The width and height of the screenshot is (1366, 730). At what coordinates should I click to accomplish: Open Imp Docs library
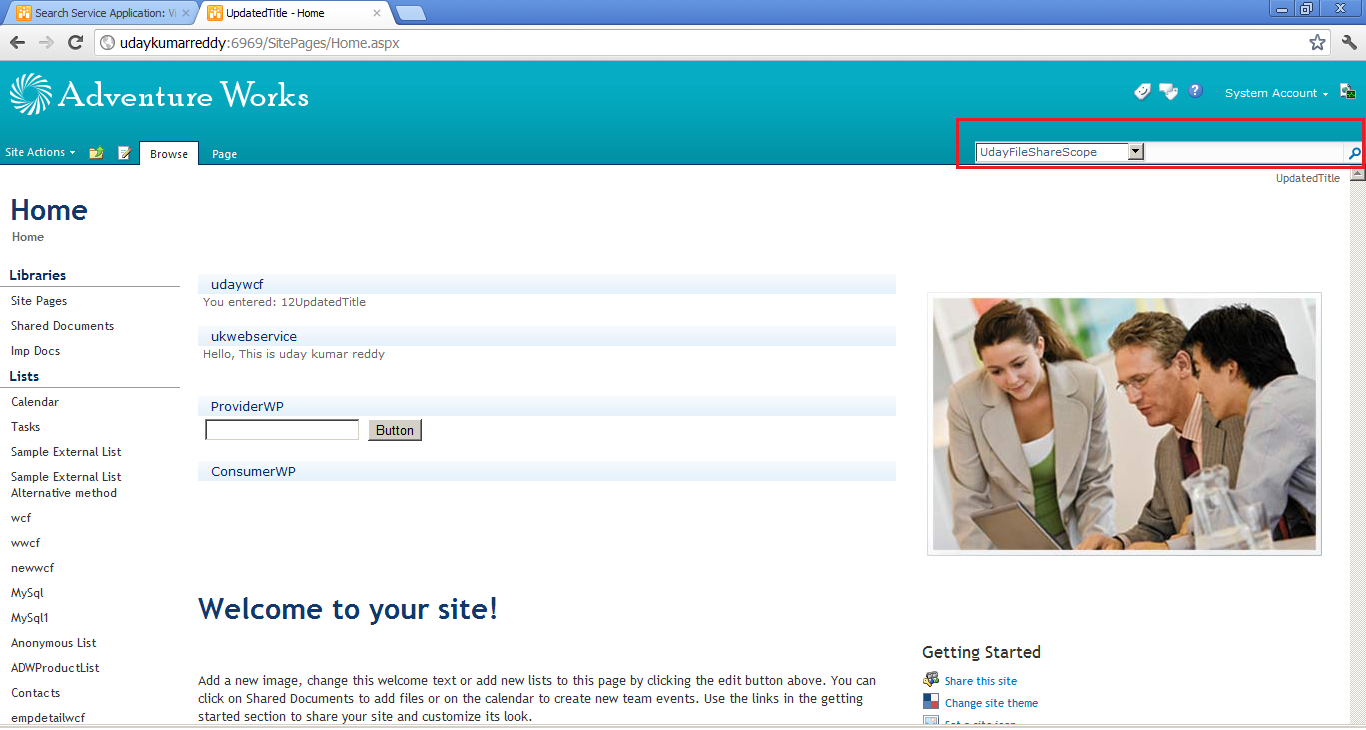coord(35,351)
